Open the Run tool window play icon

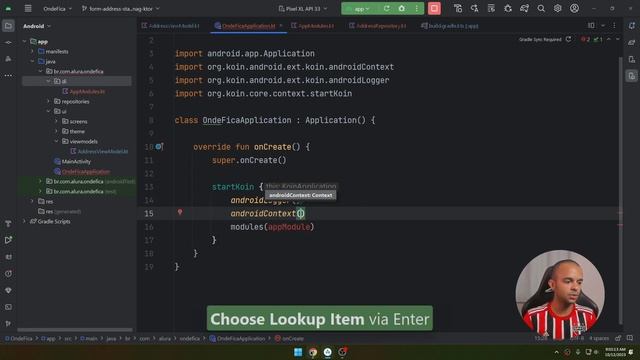(8, 240)
